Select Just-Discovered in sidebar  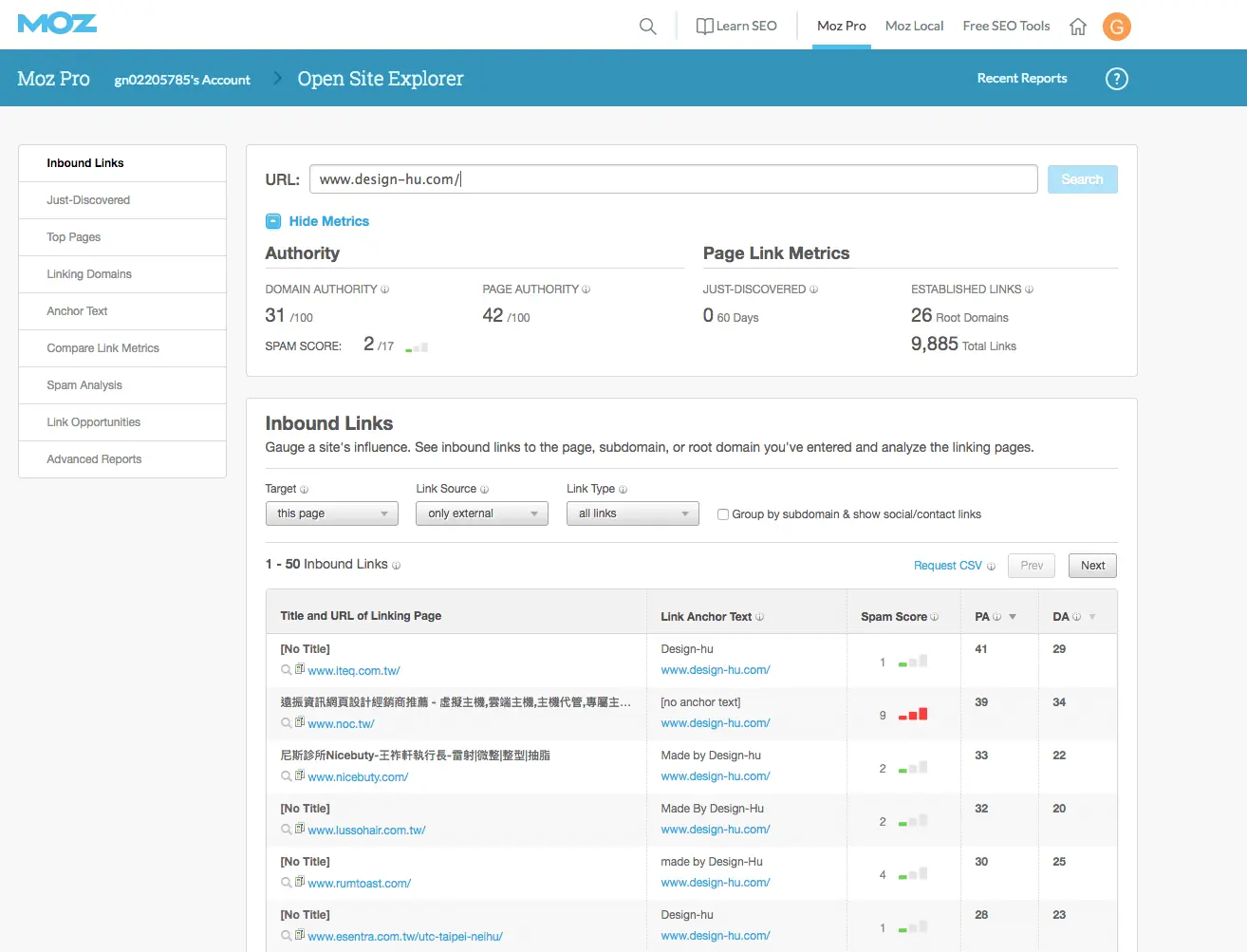point(122,200)
